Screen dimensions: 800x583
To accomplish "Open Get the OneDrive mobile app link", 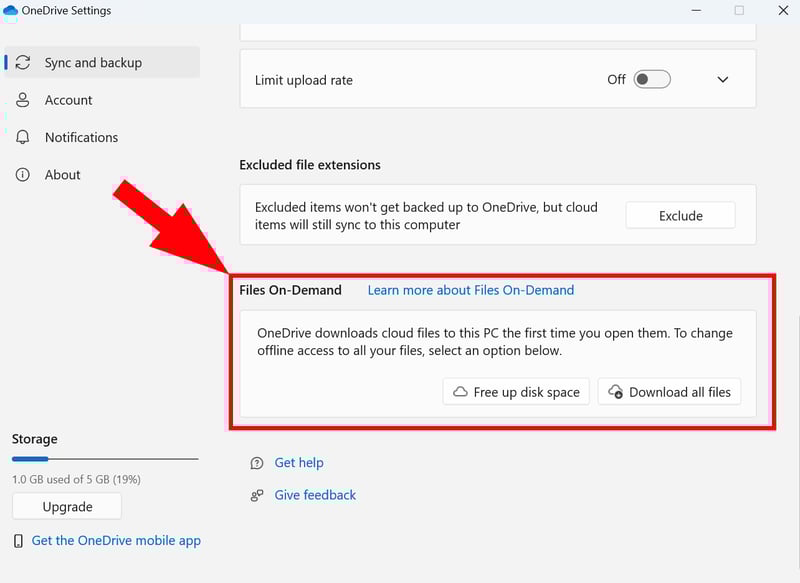I will pos(116,541).
